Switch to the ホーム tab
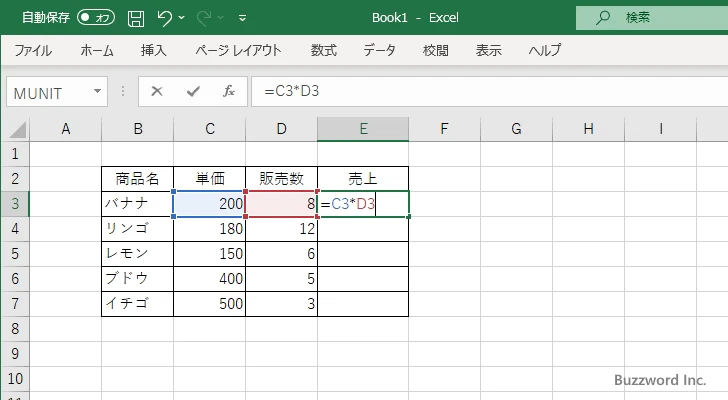Image resolution: width=728 pixels, height=400 pixels. coord(97,50)
